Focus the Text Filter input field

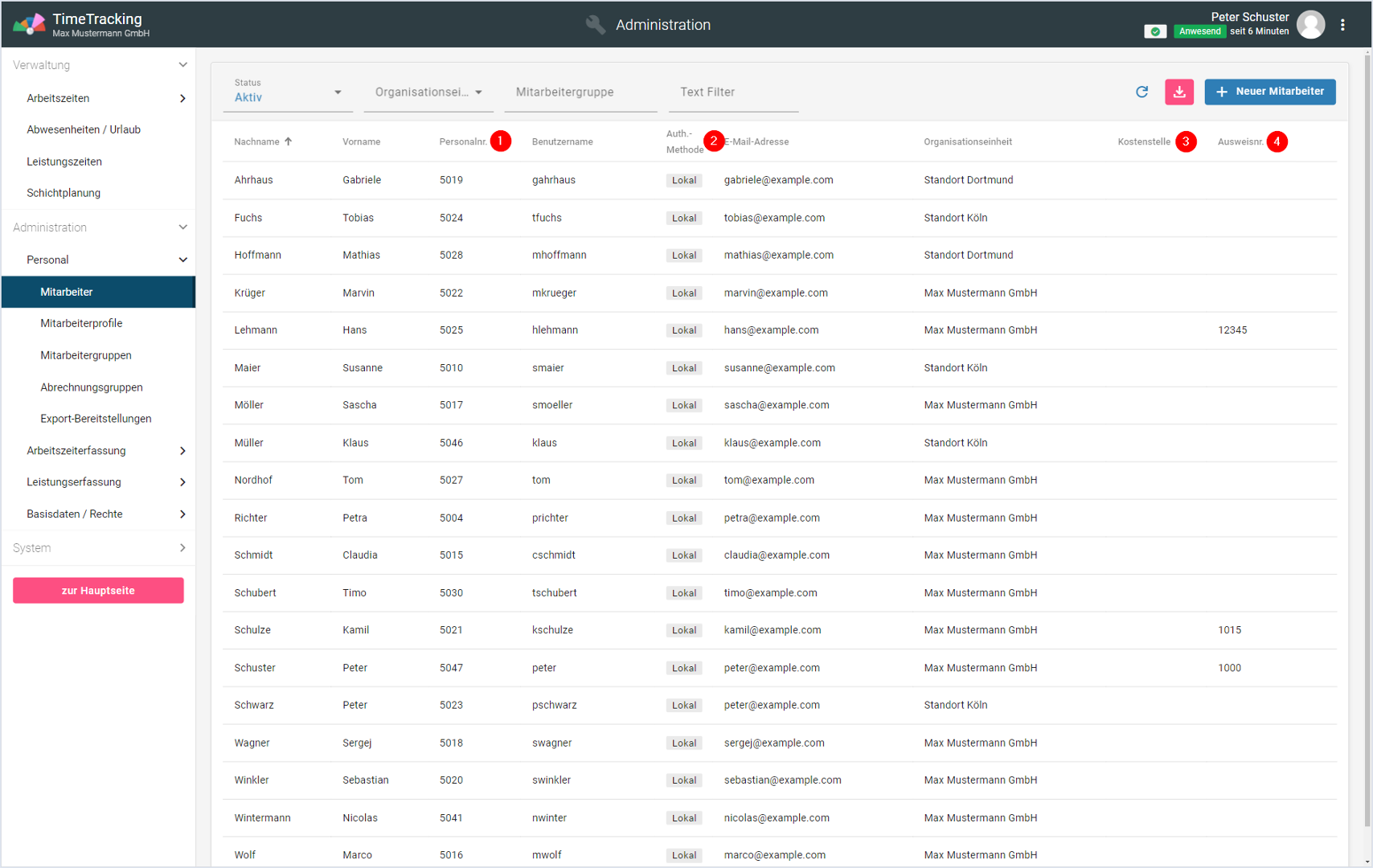click(x=733, y=92)
